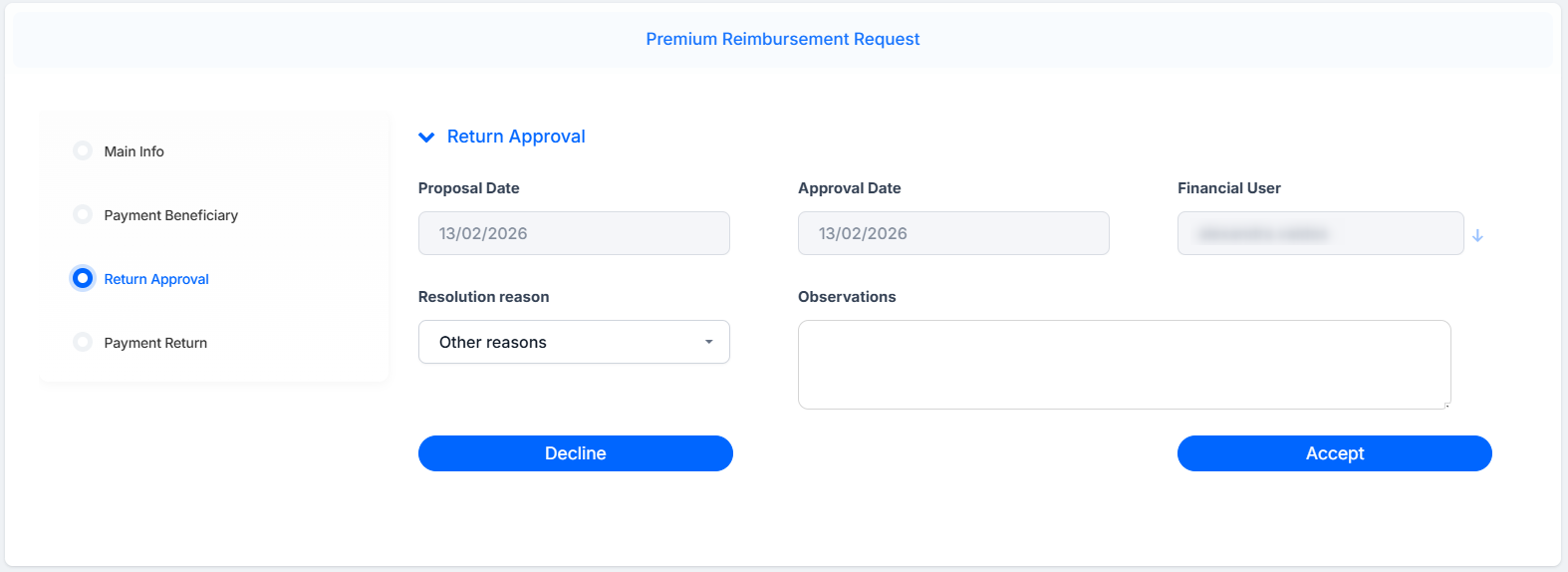1568x572 pixels.
Task: Select the Payment Beneficiary step radio
Action: pyautogui.click(x=83, y=214)
